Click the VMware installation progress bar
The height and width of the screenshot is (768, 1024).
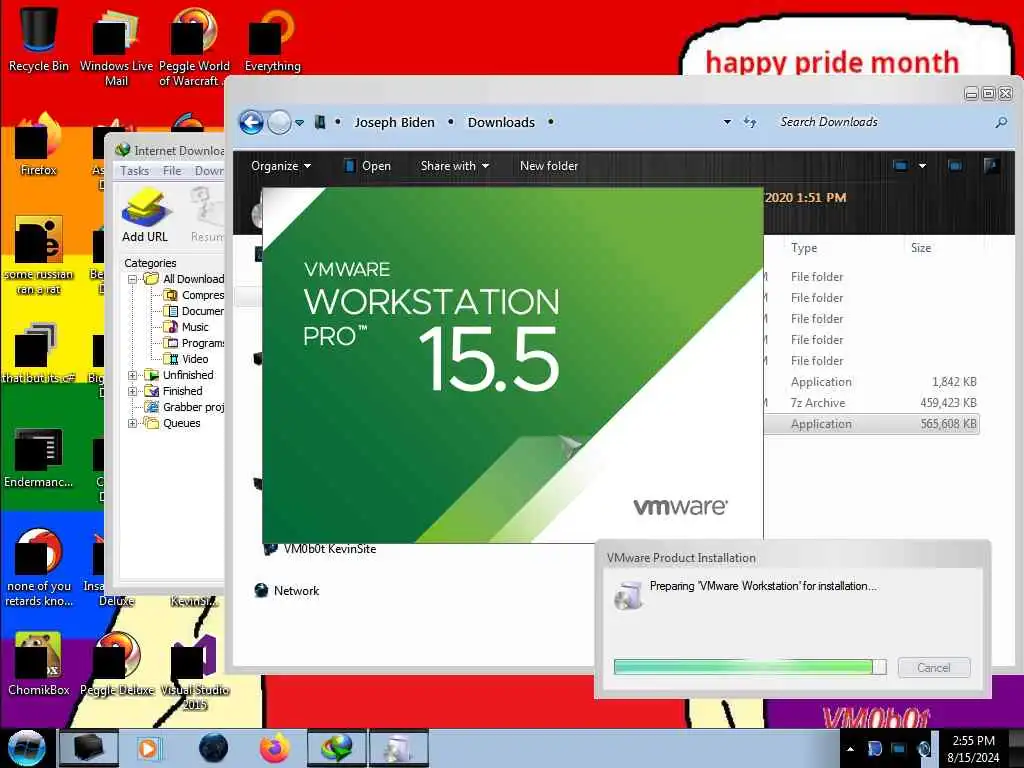pos(750,667)
